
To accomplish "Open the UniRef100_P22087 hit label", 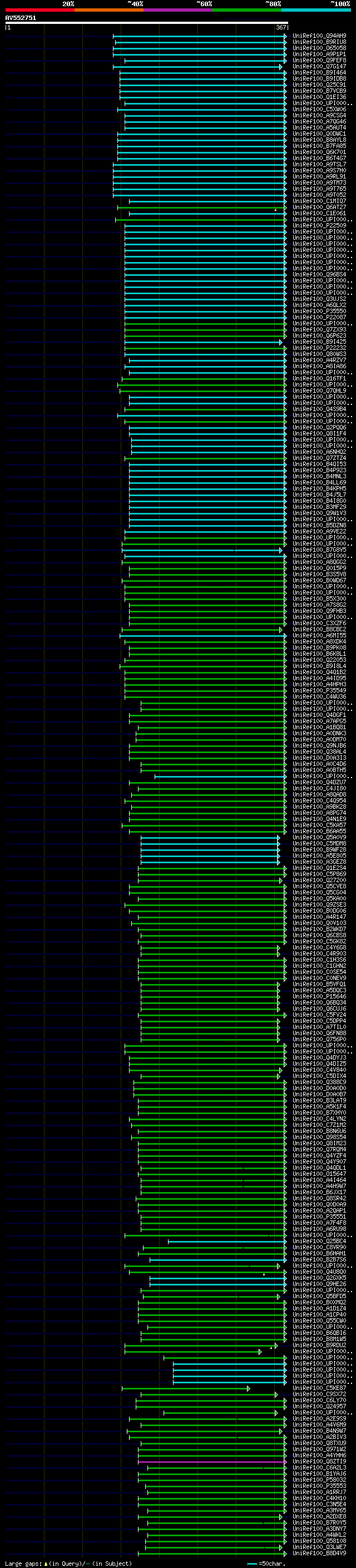I will [319, 317].
